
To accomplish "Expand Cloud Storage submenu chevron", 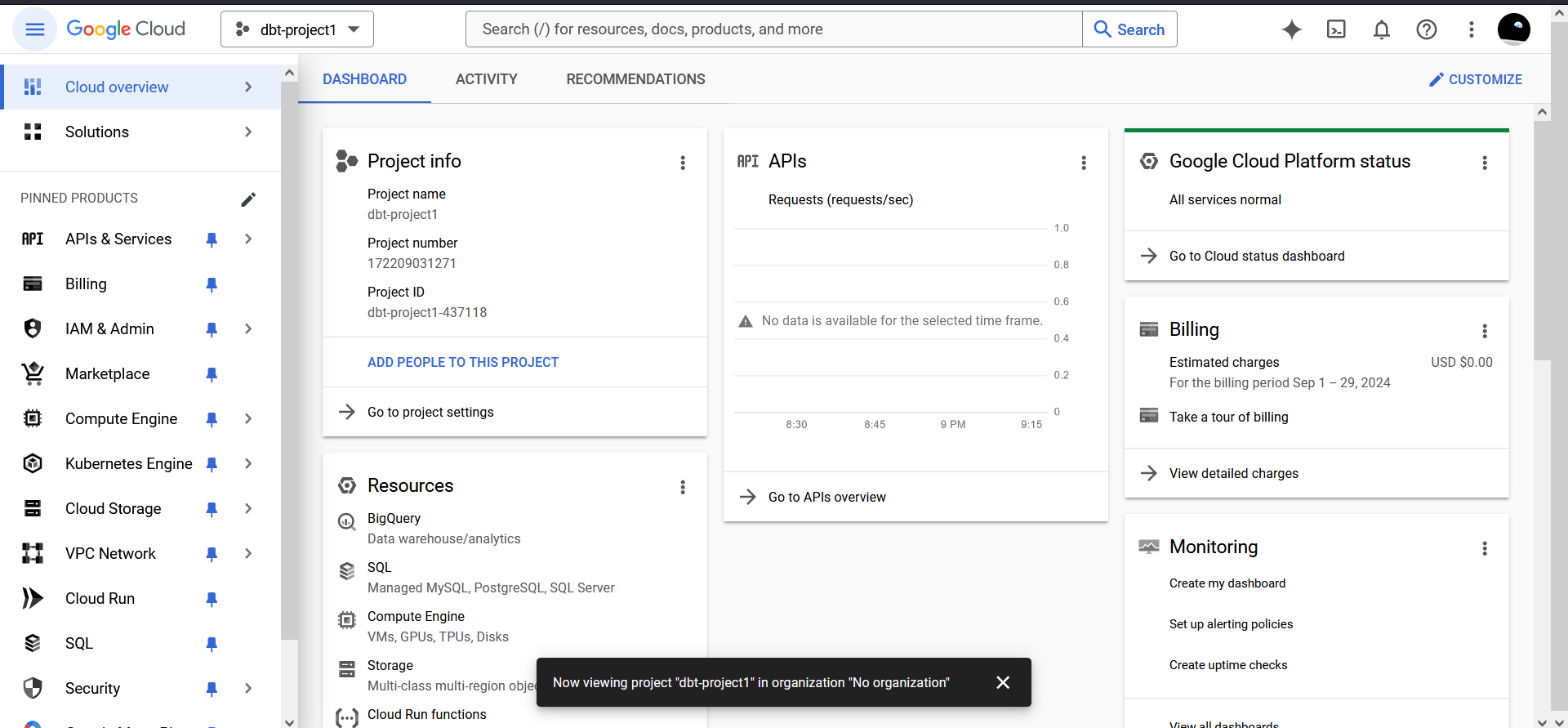I will 248,508.
